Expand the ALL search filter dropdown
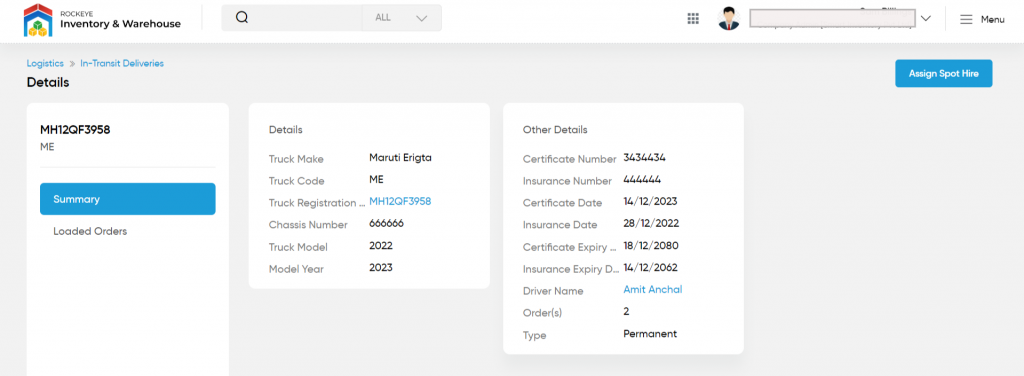Screen dimensions: 1024x376 pyautogui.click(x=402, y=18)
